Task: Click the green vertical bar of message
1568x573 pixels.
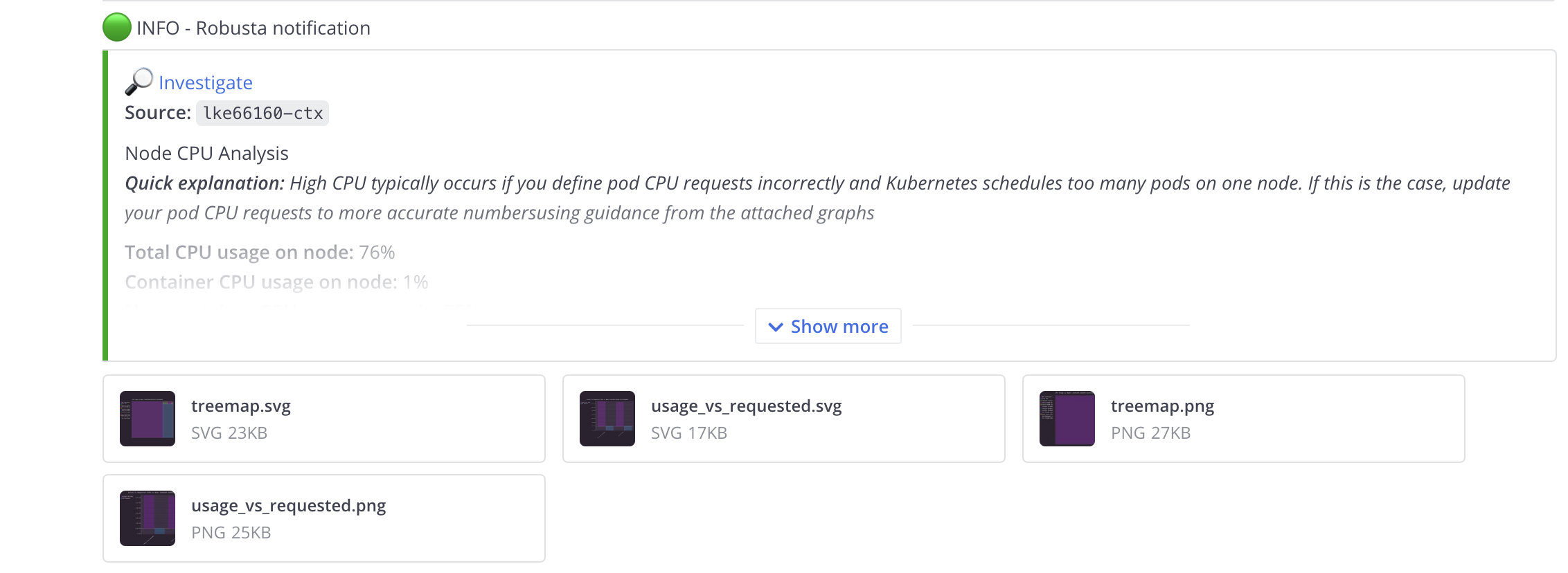Action: pos(105,206)
